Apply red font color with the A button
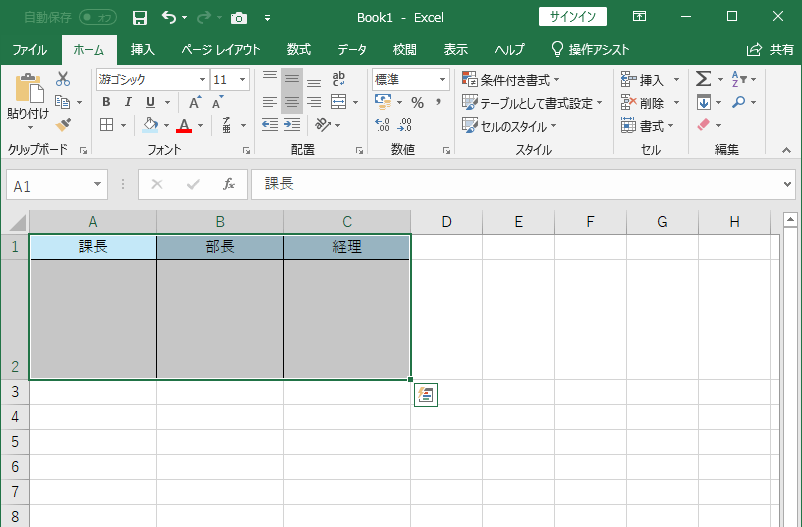 pos(184,125)
